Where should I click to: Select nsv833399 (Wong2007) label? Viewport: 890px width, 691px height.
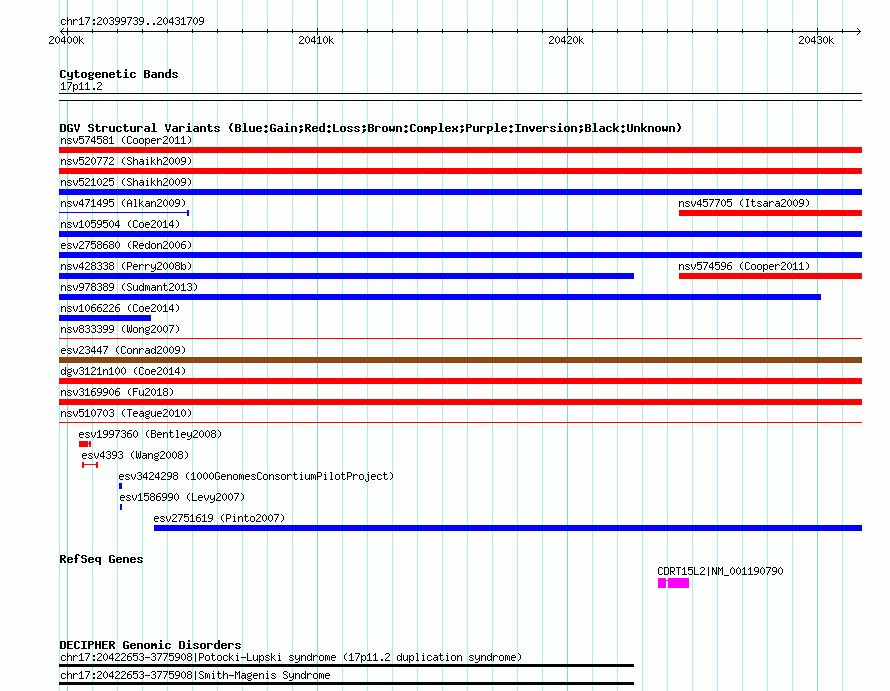pyautogui.click(x=120, y=329)
